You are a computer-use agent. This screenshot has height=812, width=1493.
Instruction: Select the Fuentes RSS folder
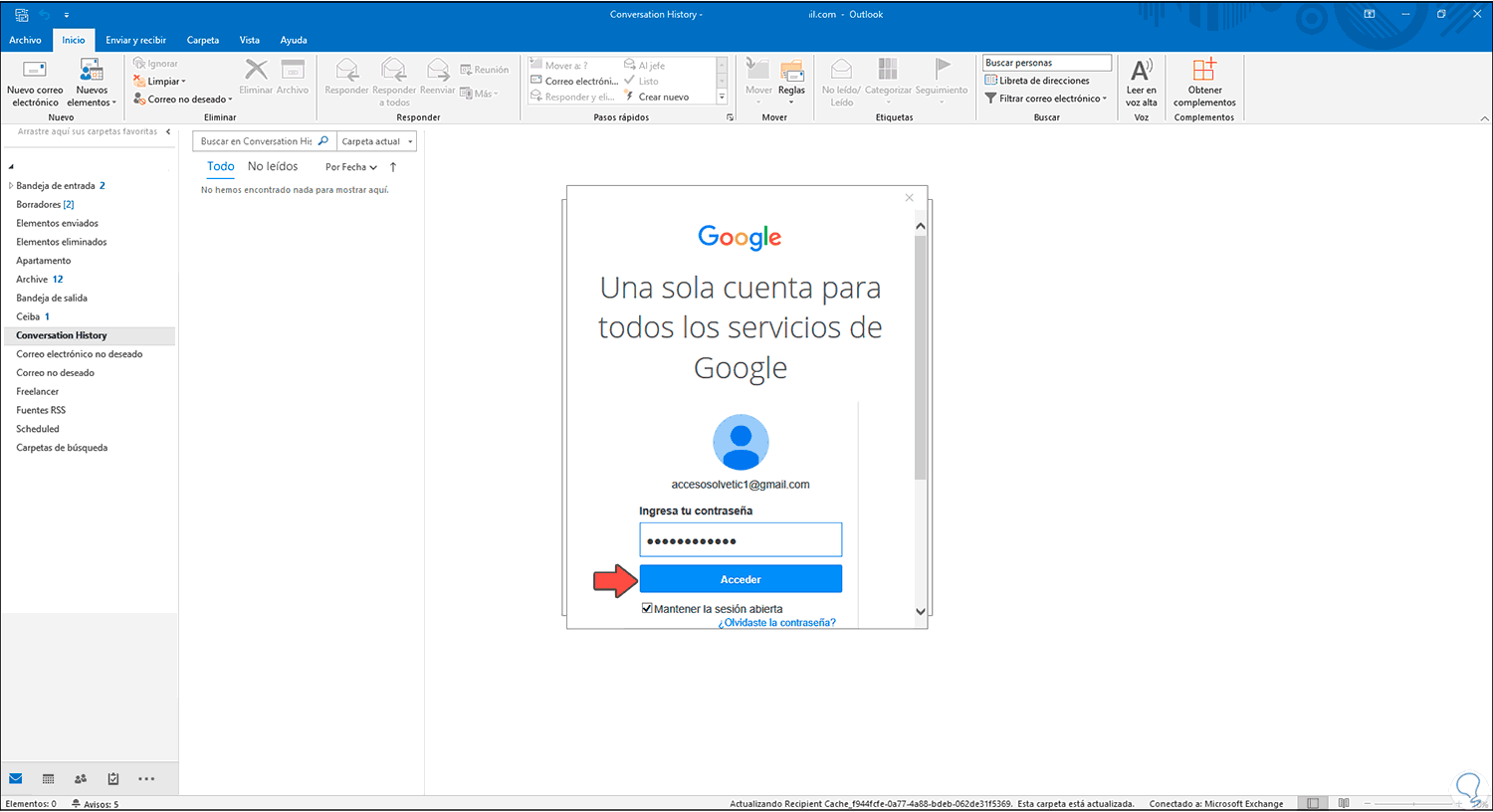(41, 410)
